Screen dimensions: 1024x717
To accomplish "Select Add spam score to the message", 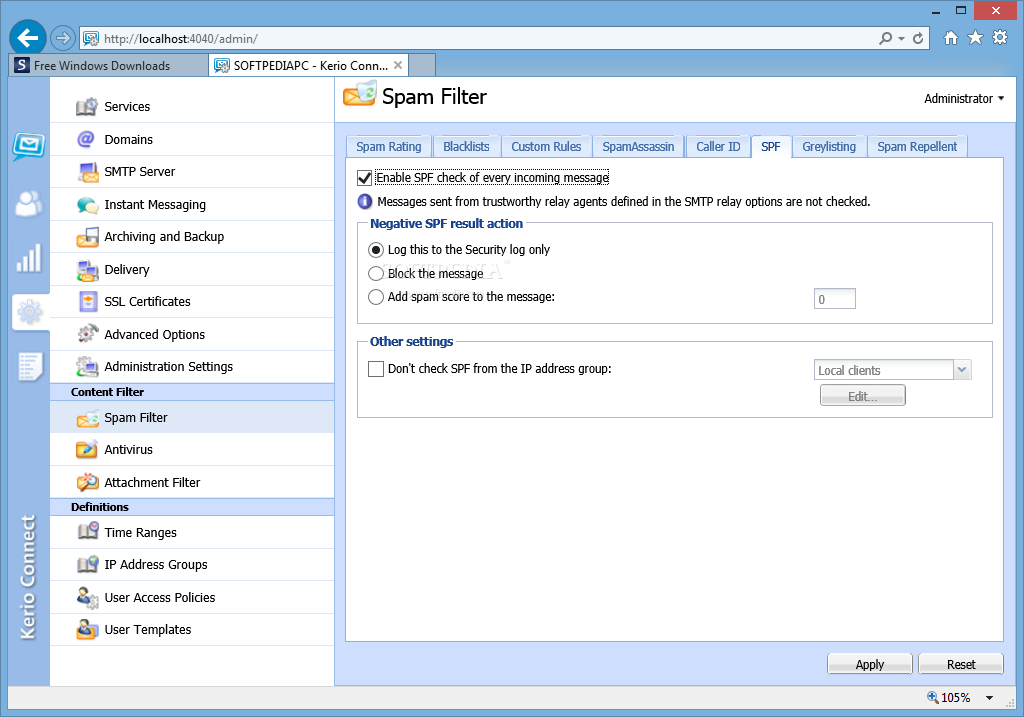I will (x=376, y=297).
